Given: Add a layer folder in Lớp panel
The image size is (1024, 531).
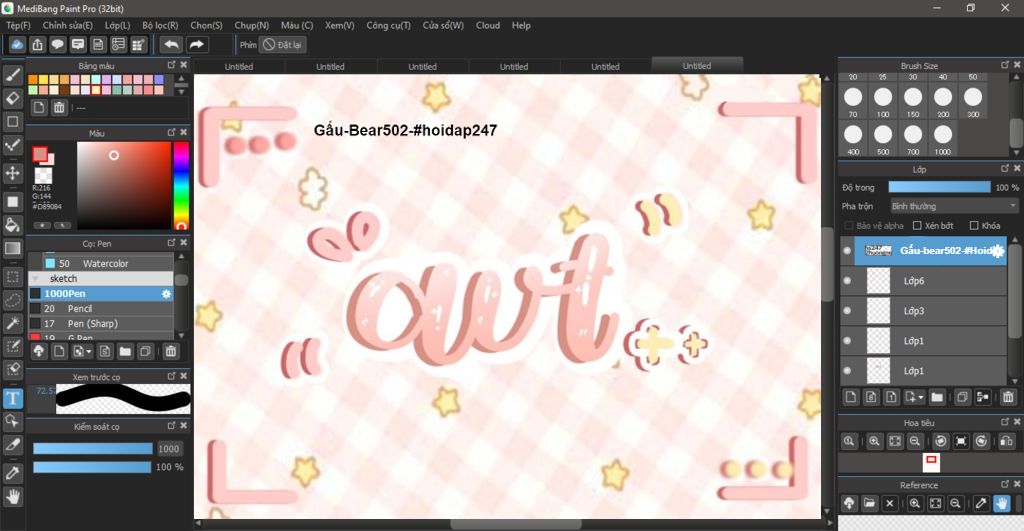Looking at the screenshot, I should pos(937,396).
